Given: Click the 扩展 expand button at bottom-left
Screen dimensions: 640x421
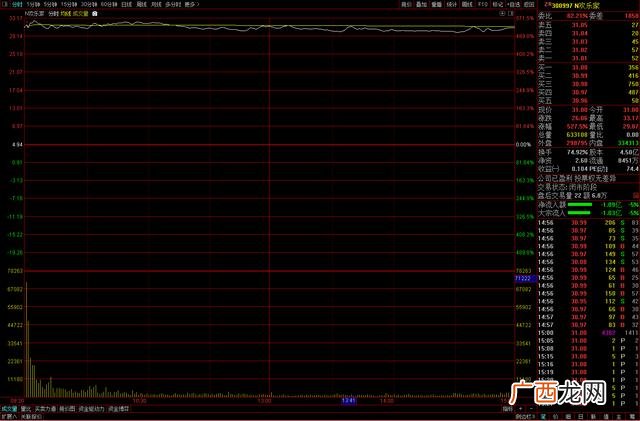Looking at the screenshot, I should pos(9,417).
